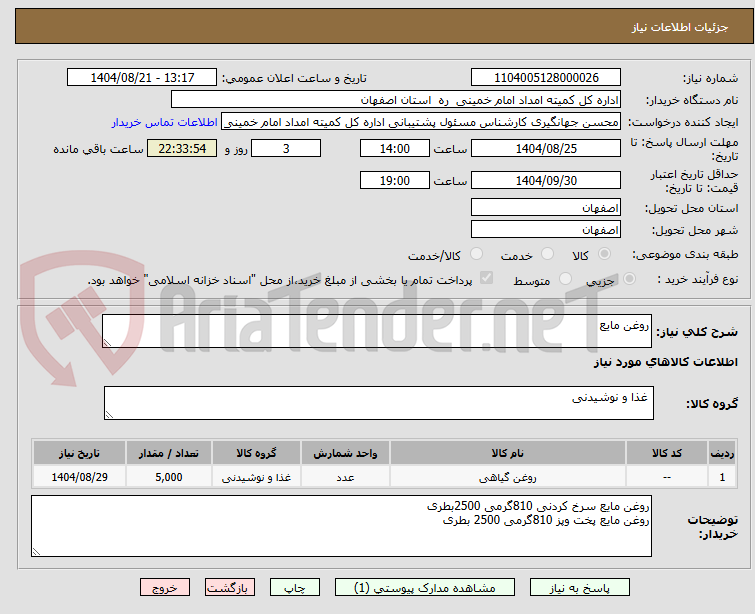Click the نام کالا column header
755x614 pixels.
click(508, 453)
